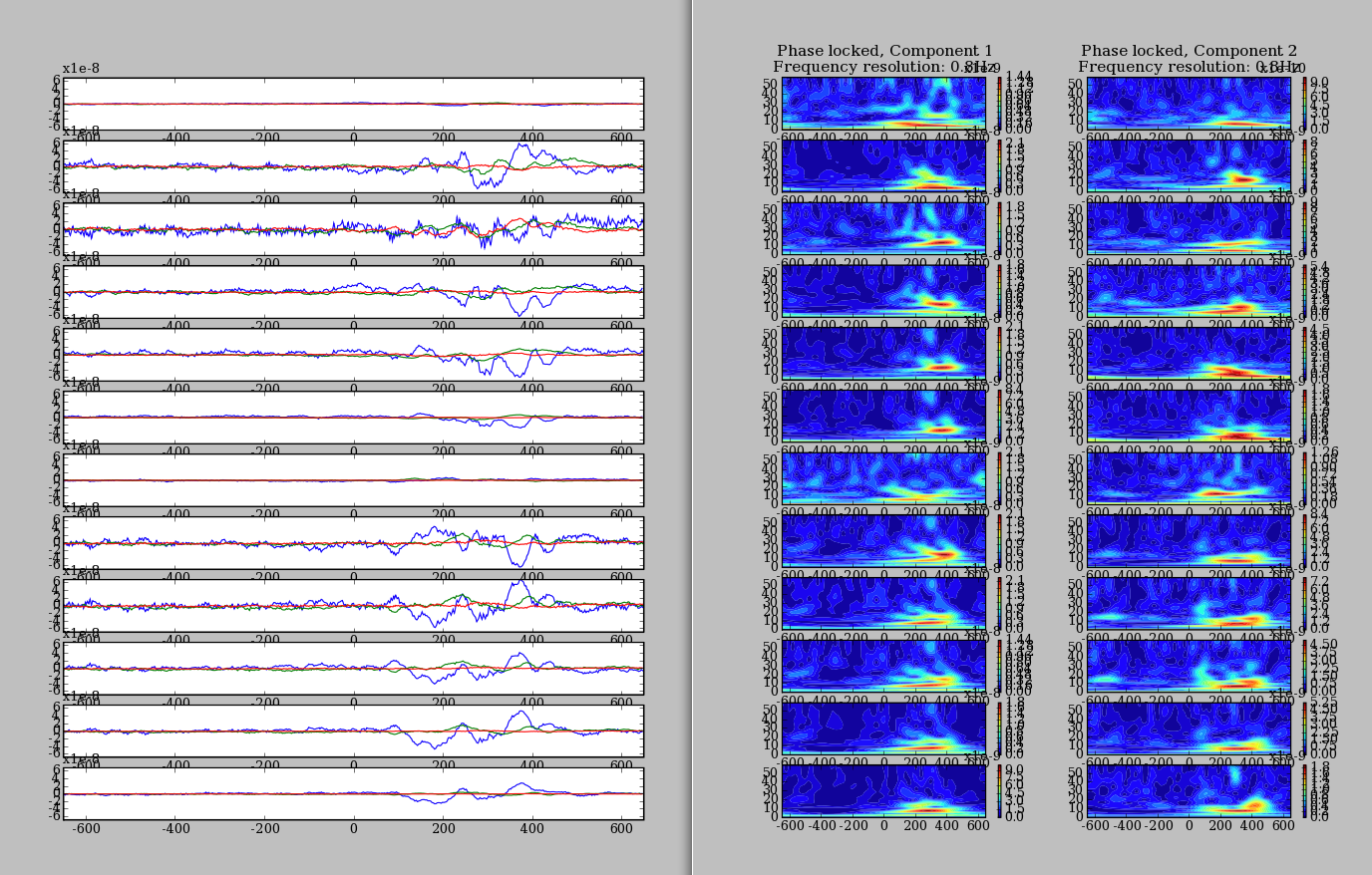
Task: Open the bottom Component 2 spectrogram
Action: coord(1189,793)
